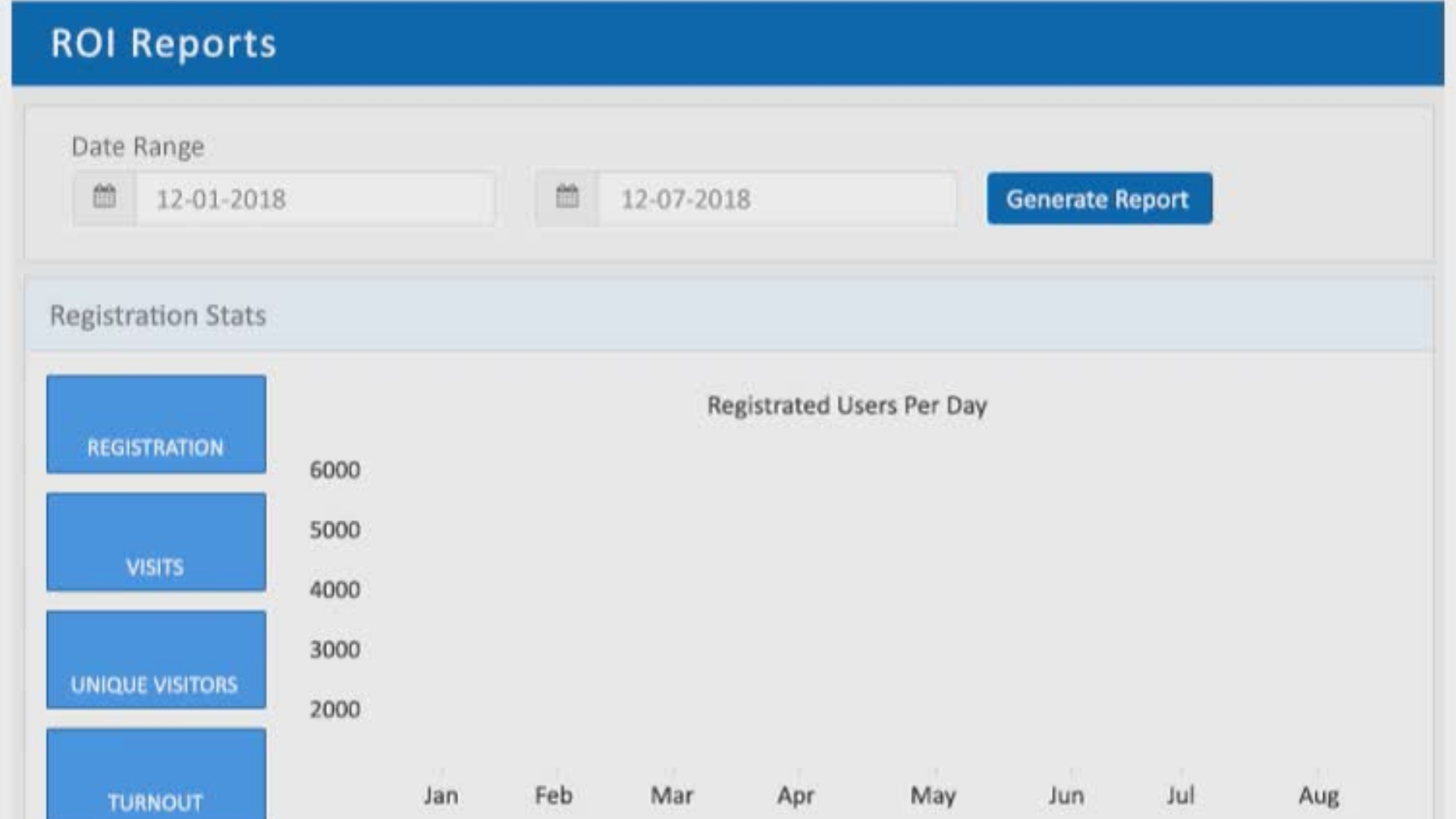Screen dimensions: 1456x819
Task: Click the 6000 y-axis label
Action: (334, 470)
